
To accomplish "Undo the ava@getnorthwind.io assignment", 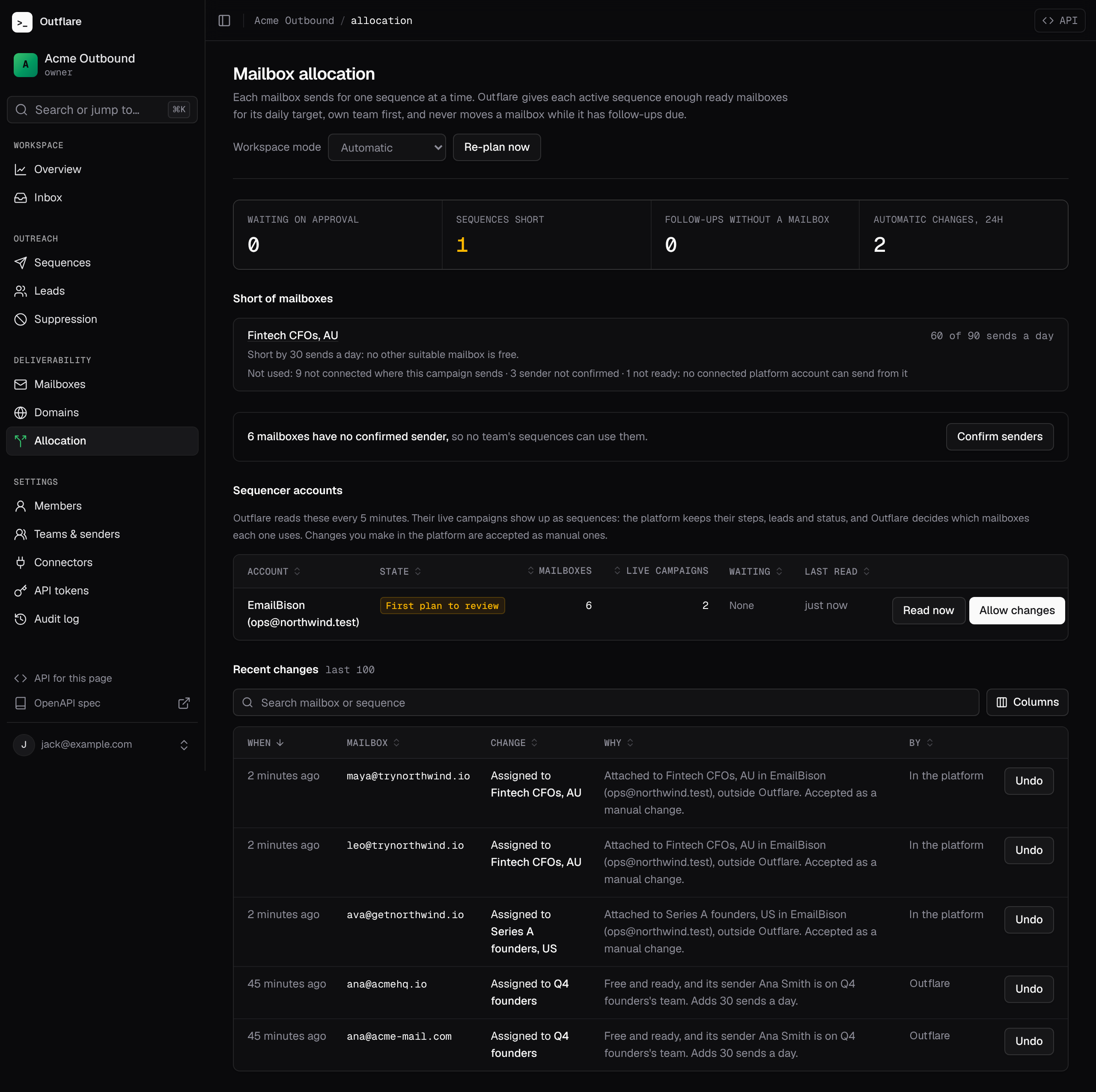I will click(1028, 920).
